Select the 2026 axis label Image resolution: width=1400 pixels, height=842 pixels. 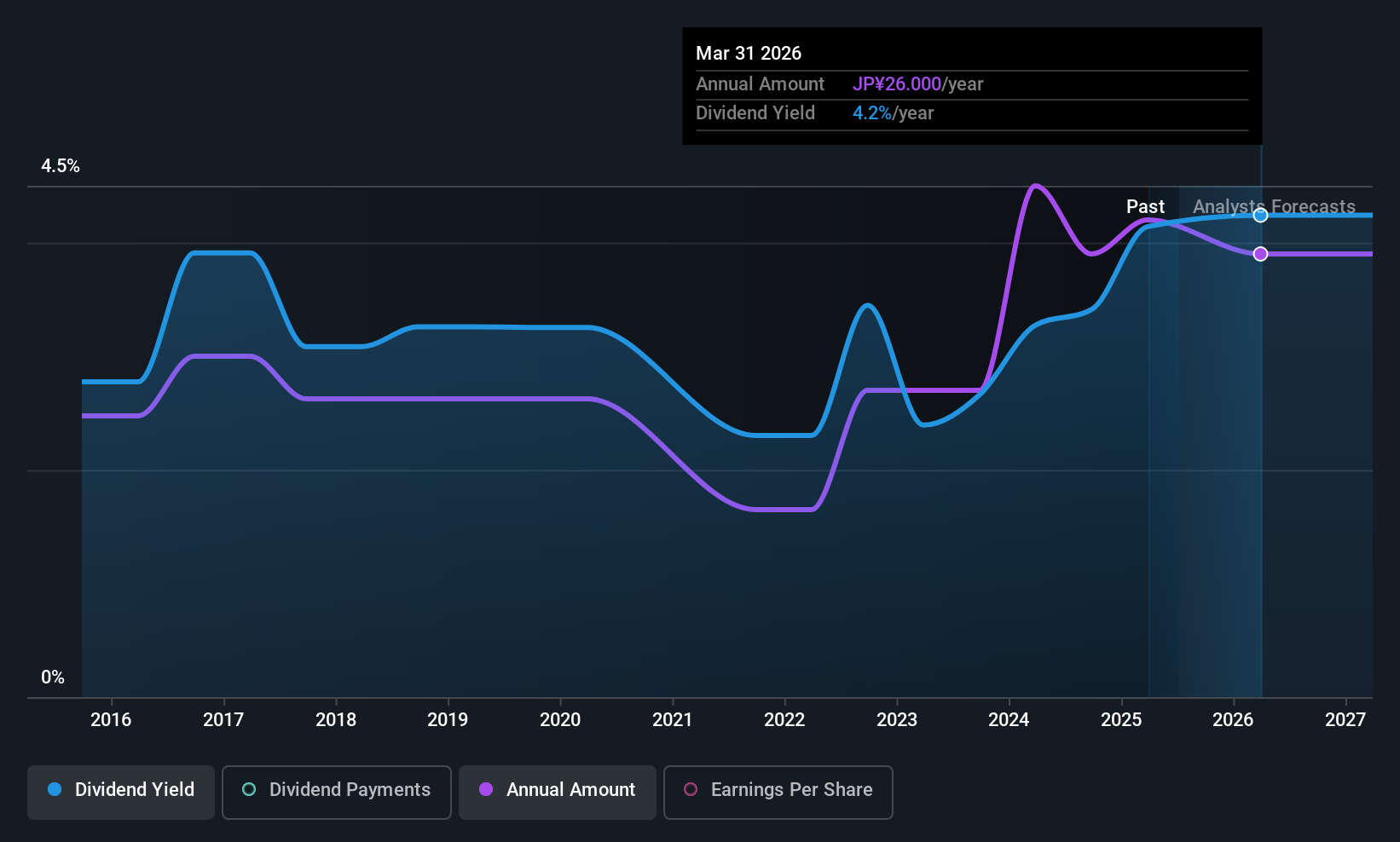pos(1233,719)
